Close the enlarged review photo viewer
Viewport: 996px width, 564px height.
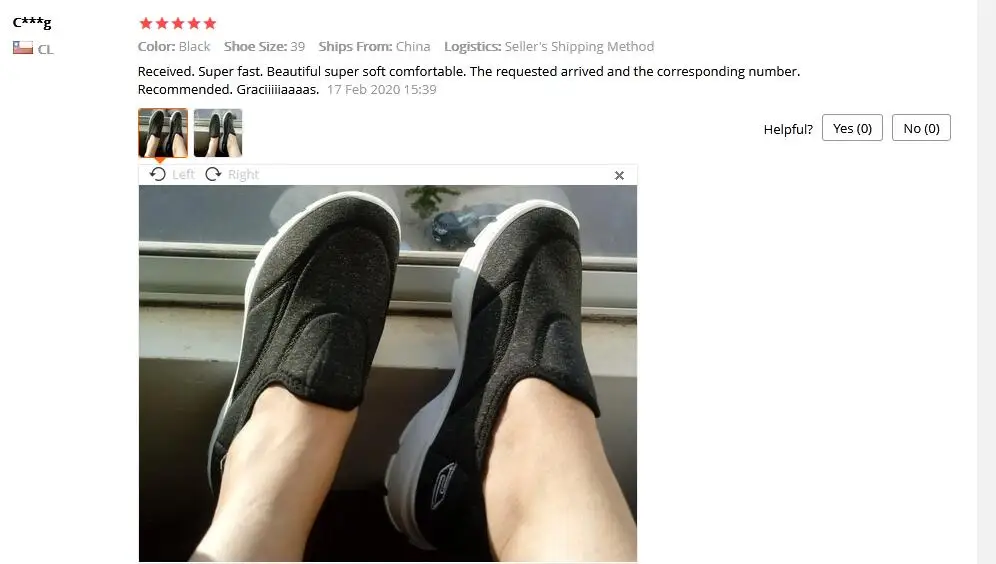619,175
